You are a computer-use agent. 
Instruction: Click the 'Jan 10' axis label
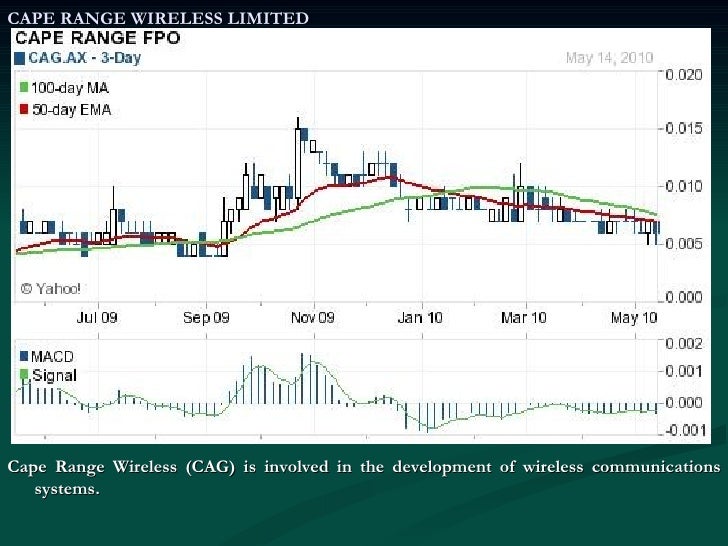tap(420, 318)
